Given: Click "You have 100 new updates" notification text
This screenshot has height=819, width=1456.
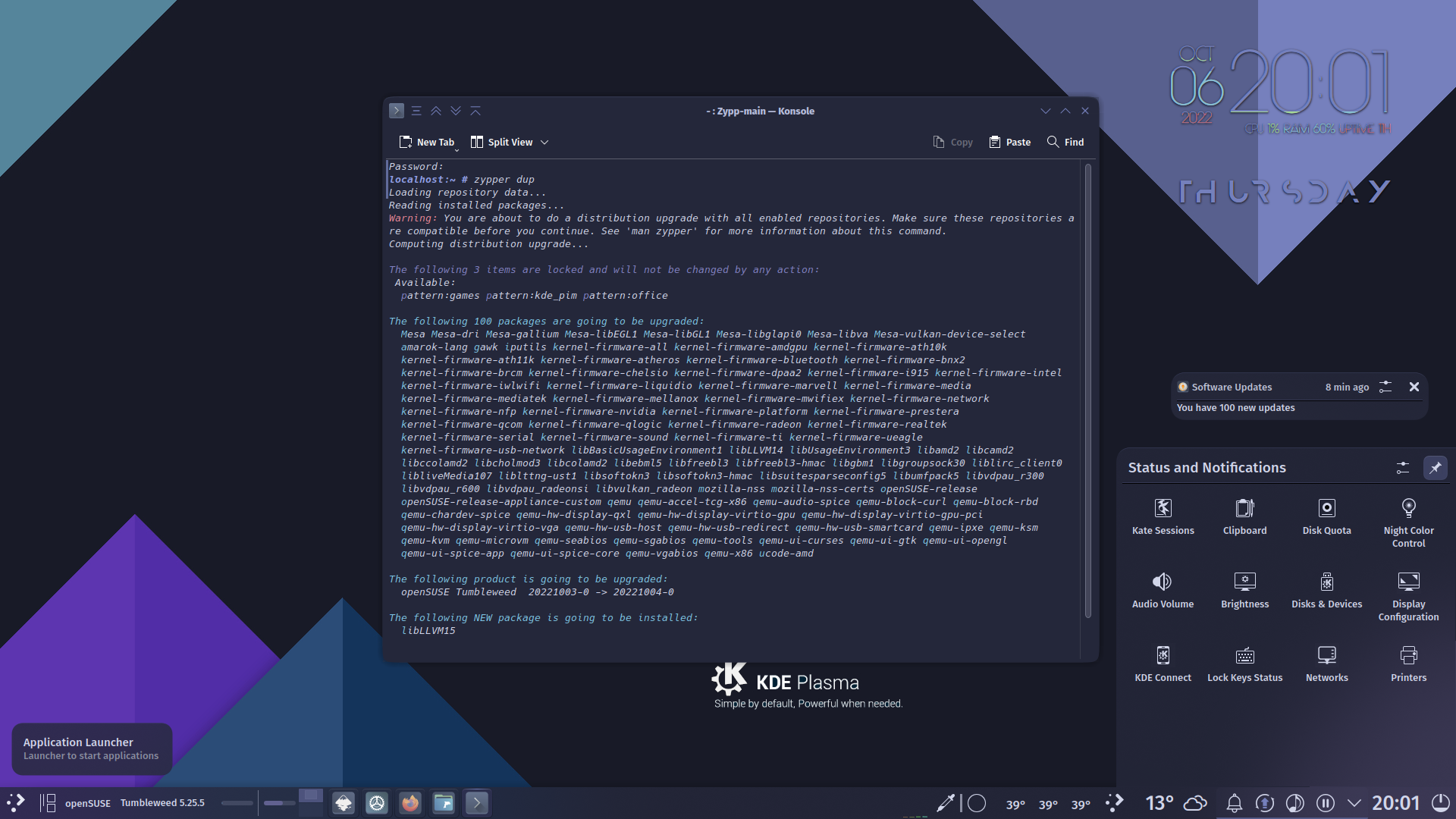Looking at the screenshot, I should coord(1235,408).
